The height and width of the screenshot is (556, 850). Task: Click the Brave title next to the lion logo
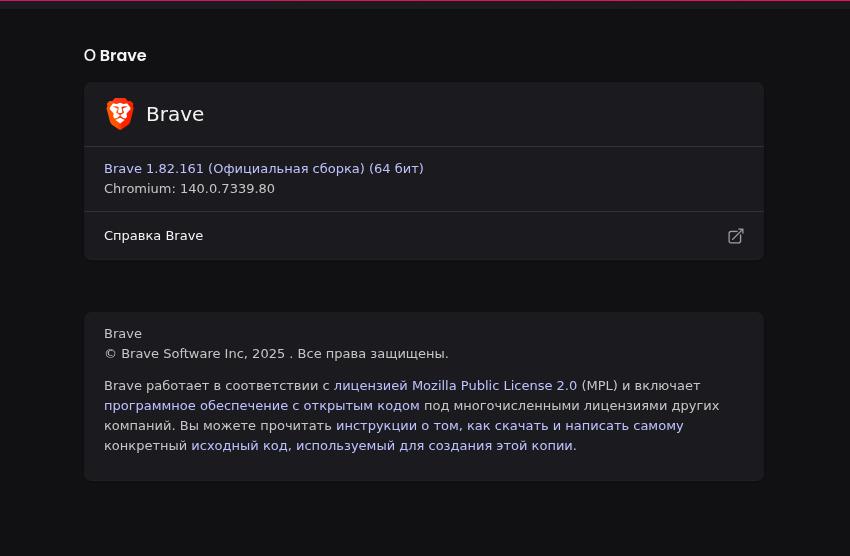click(x=175, y=114)
